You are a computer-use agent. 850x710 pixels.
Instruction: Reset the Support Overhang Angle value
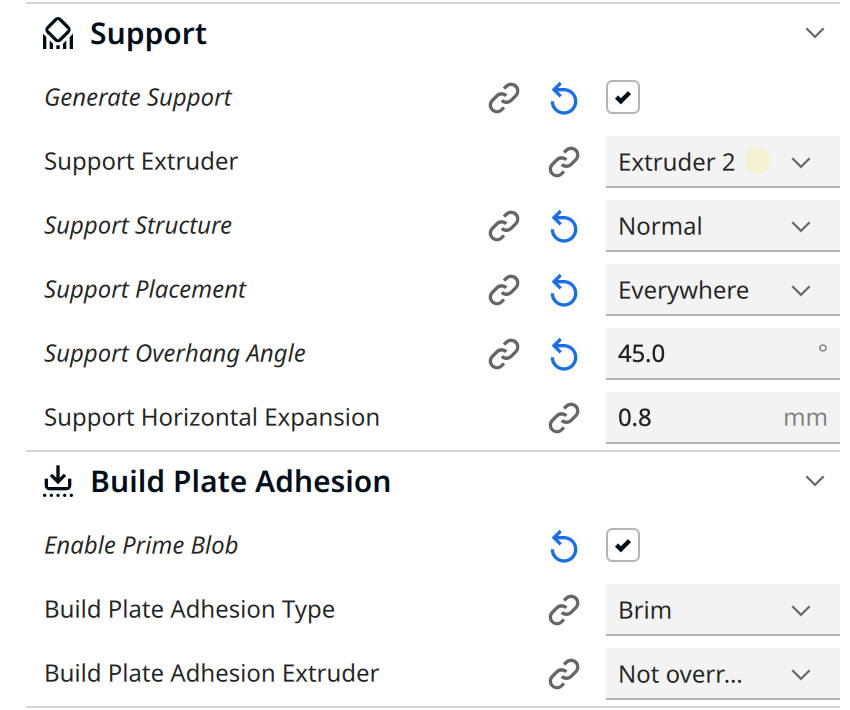[564, 354]
